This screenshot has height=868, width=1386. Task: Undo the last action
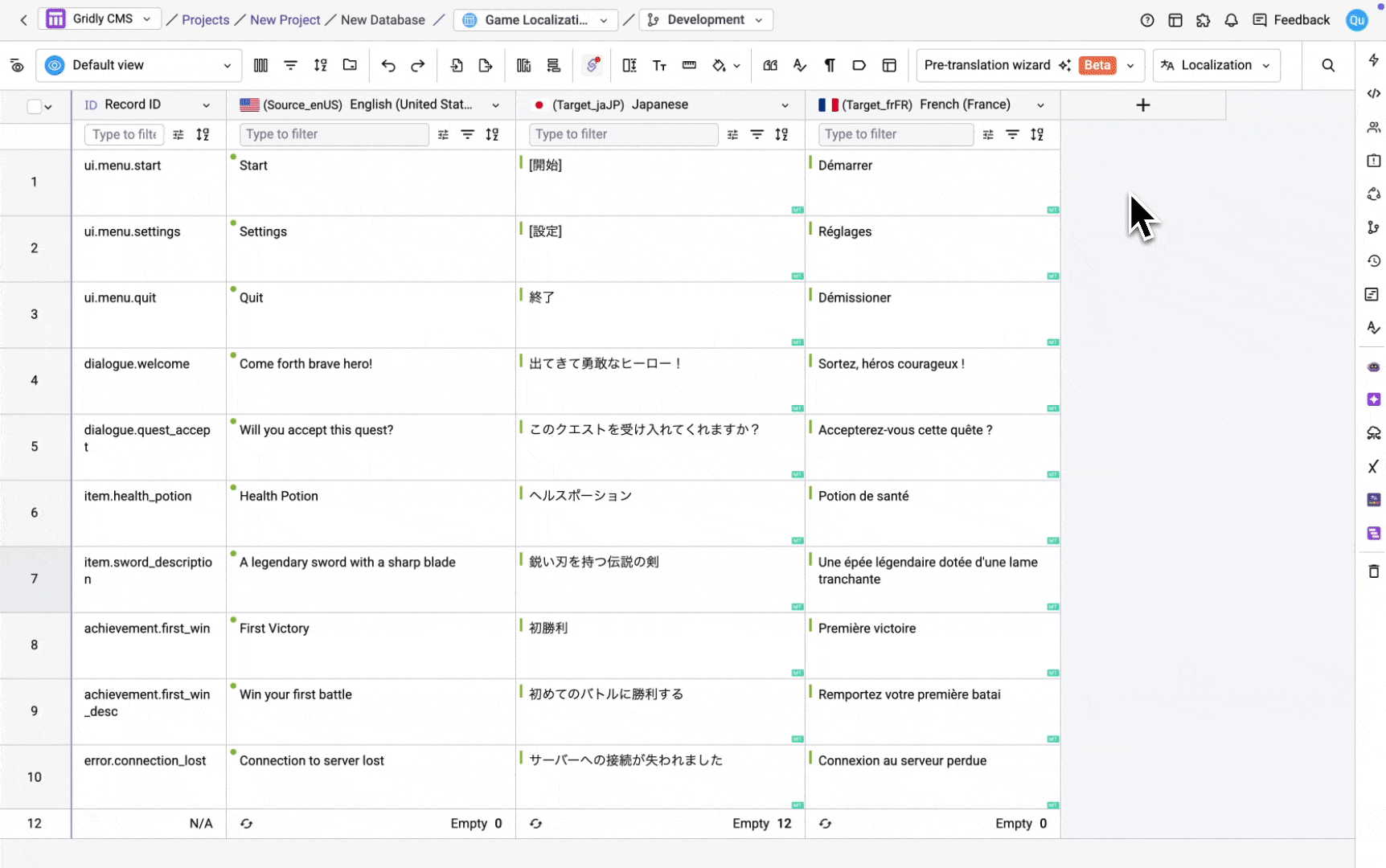pyautogui.click(x=388, y=65)
